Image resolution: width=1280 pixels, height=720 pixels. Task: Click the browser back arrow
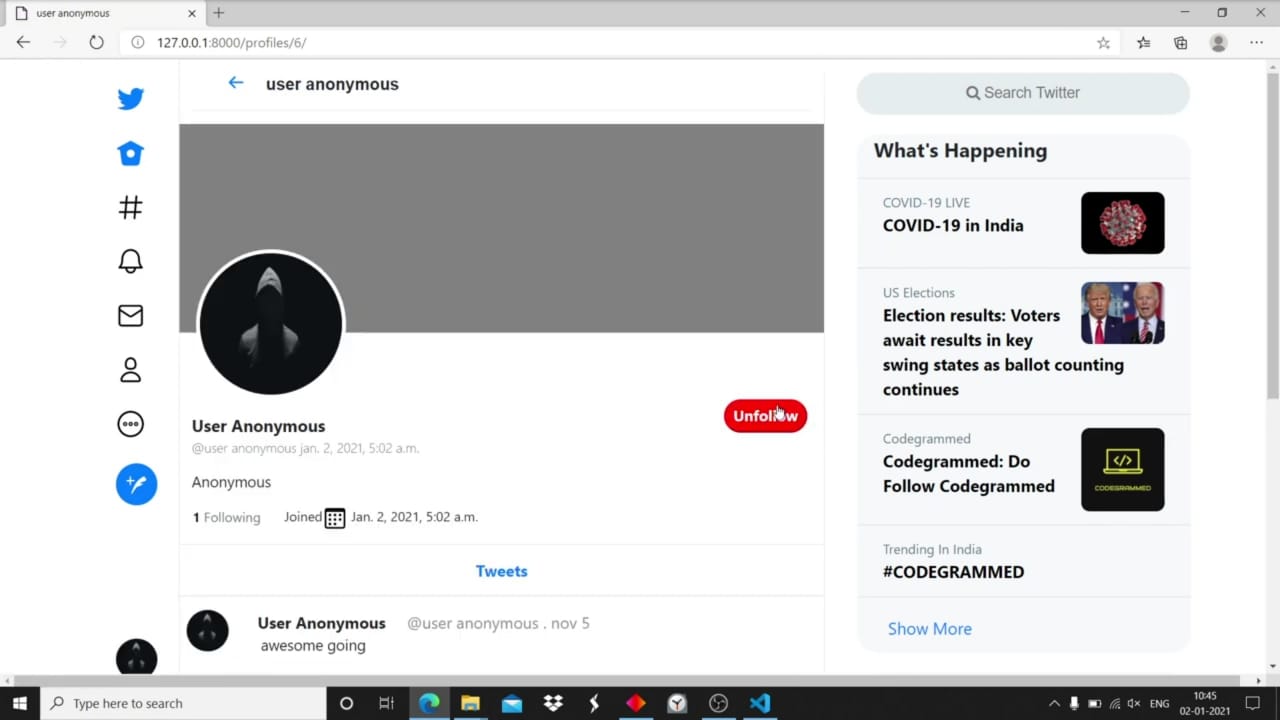point(23,42)
